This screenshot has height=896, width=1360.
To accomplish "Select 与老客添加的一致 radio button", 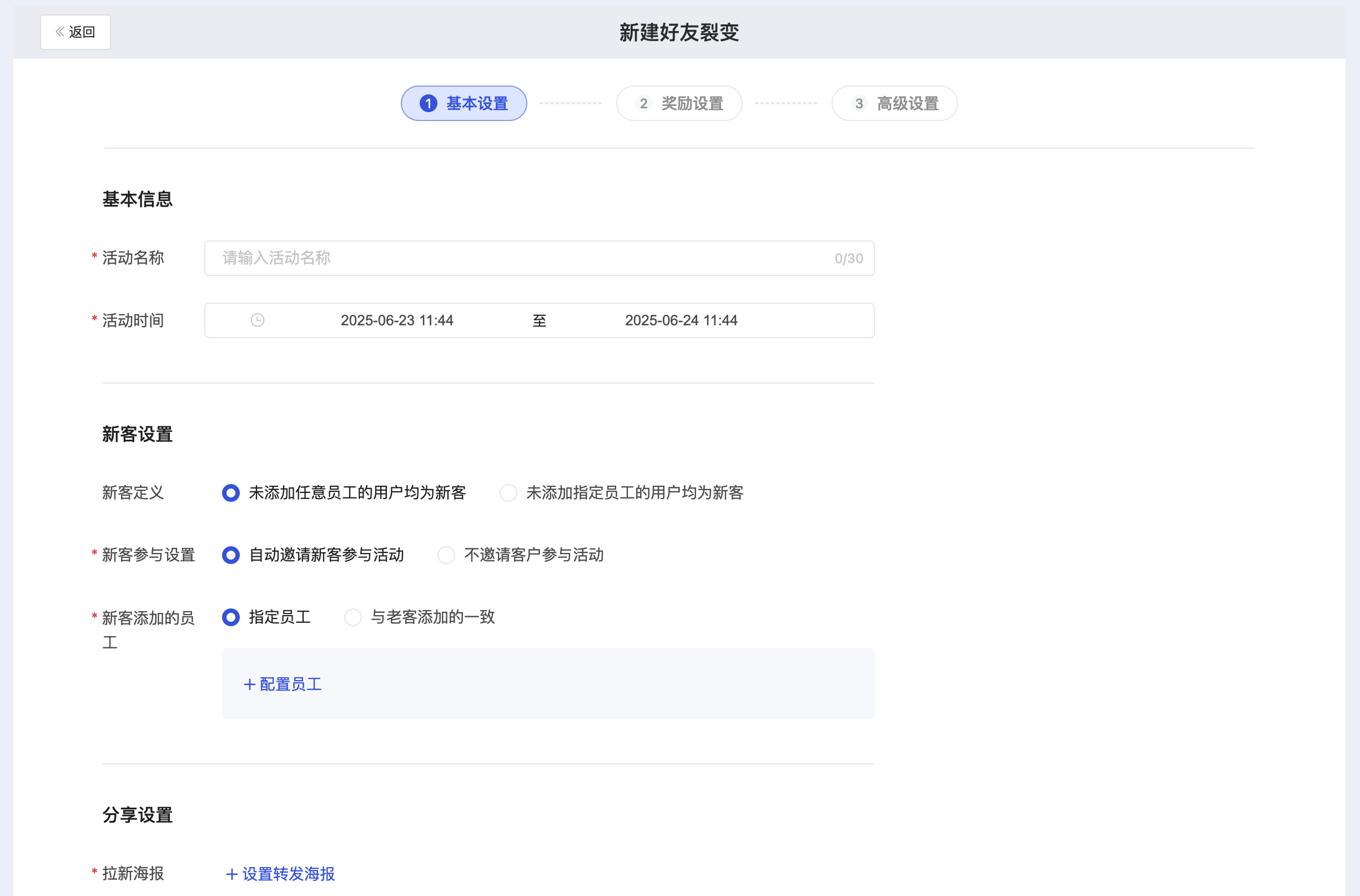I will click(420, 617).
